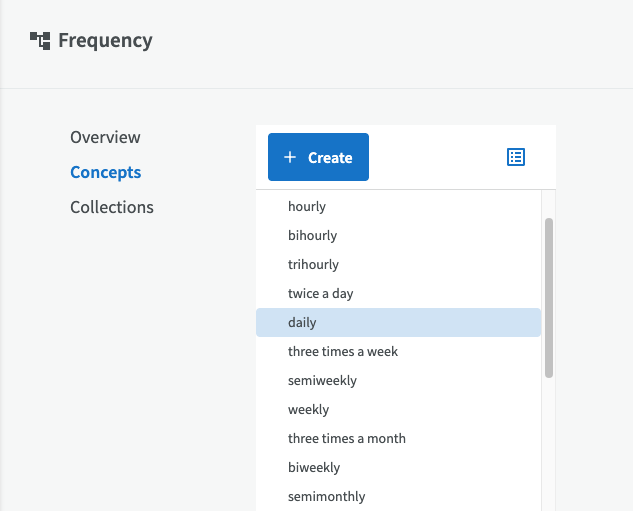The image size is (633, 511).
Task: Select the biweekly concept
Action: tap(398, 468)
